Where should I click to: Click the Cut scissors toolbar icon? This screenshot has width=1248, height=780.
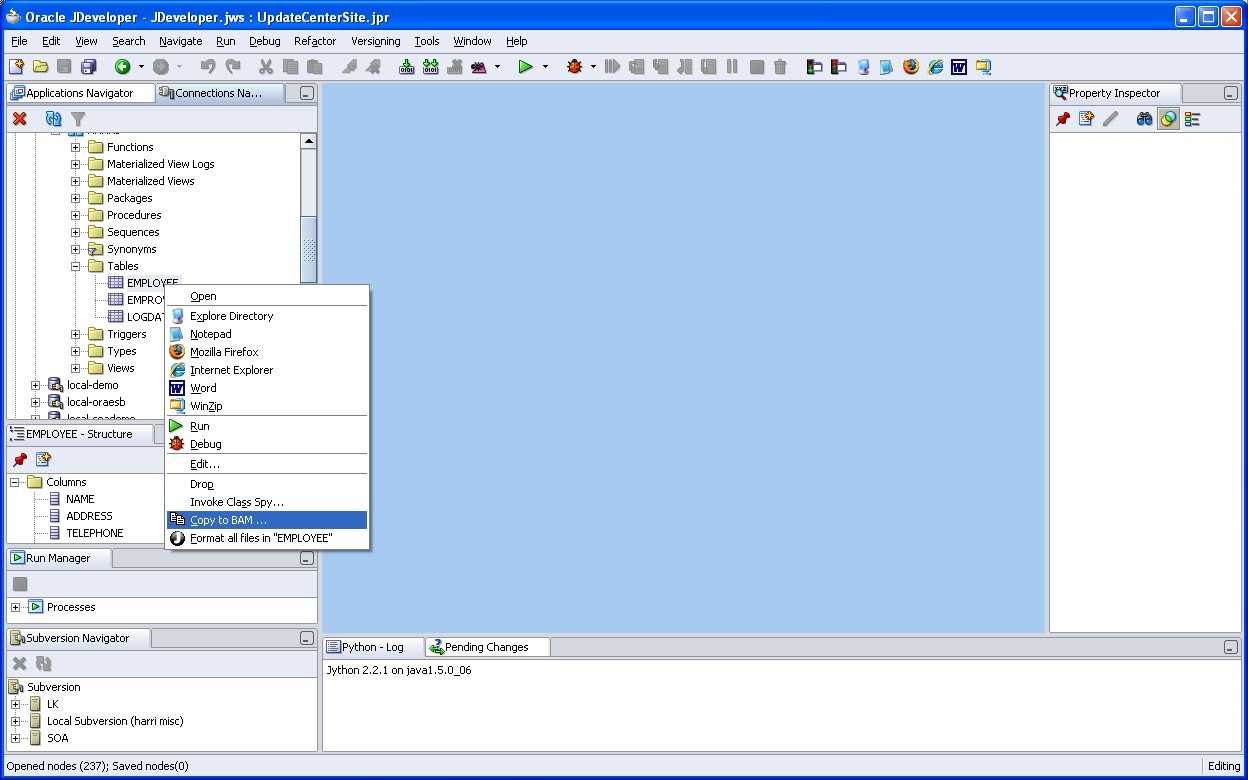click(266, 67)
